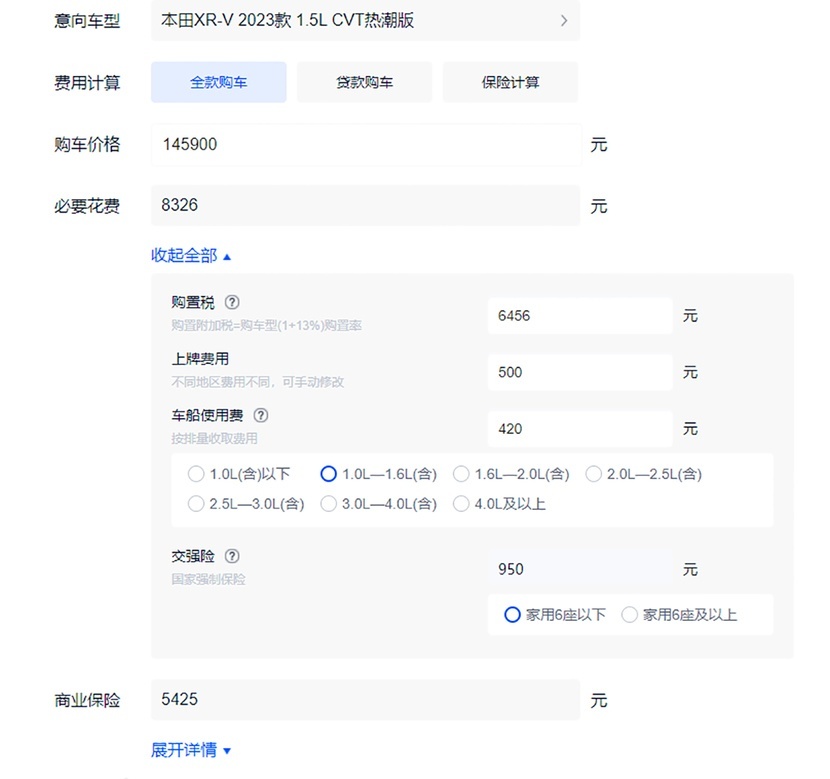Click 车船使用费 field showing 420
The width and height of the screenshot is (830, 779).
(x=580, y=429)
